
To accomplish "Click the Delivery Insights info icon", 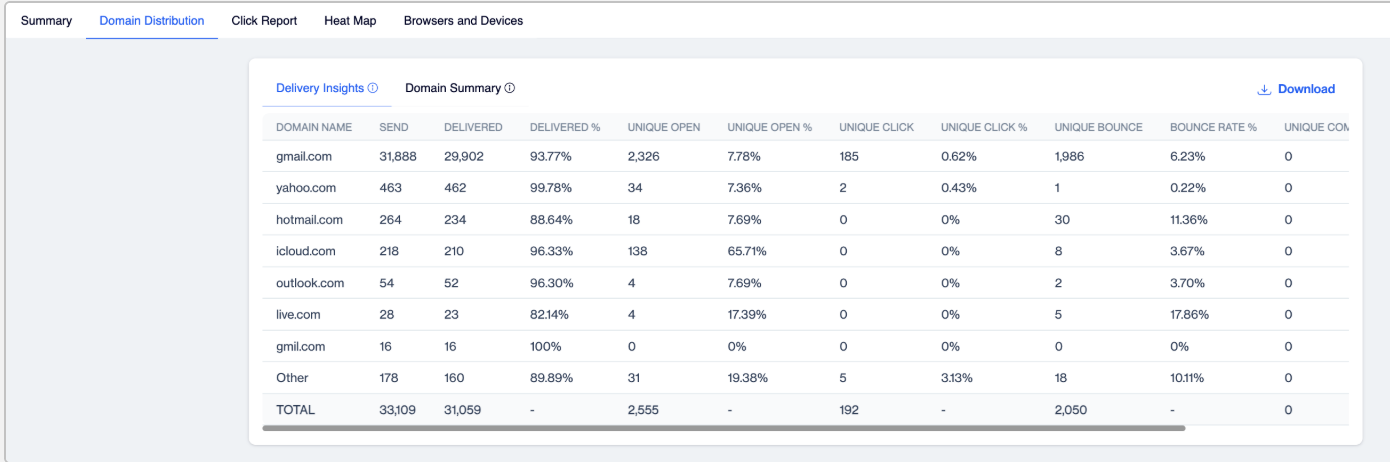I will [x=373, y=88].
